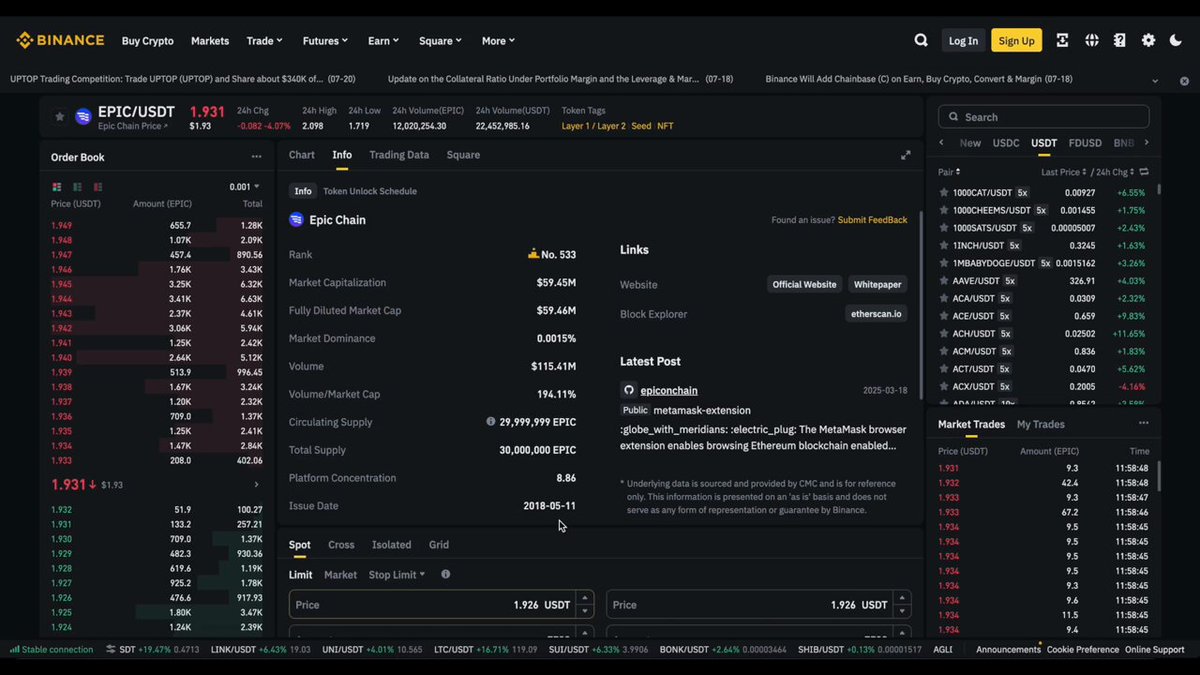Click the Log In button

coord(963,41)
